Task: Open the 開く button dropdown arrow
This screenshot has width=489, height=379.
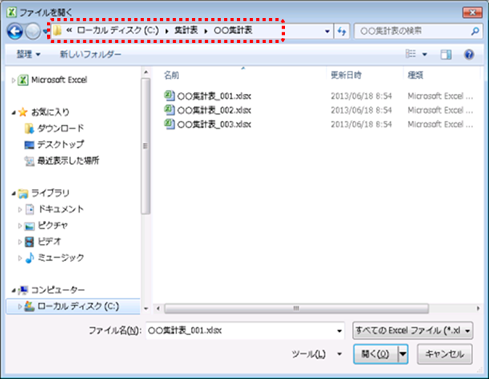Action: tap(403, 354)
